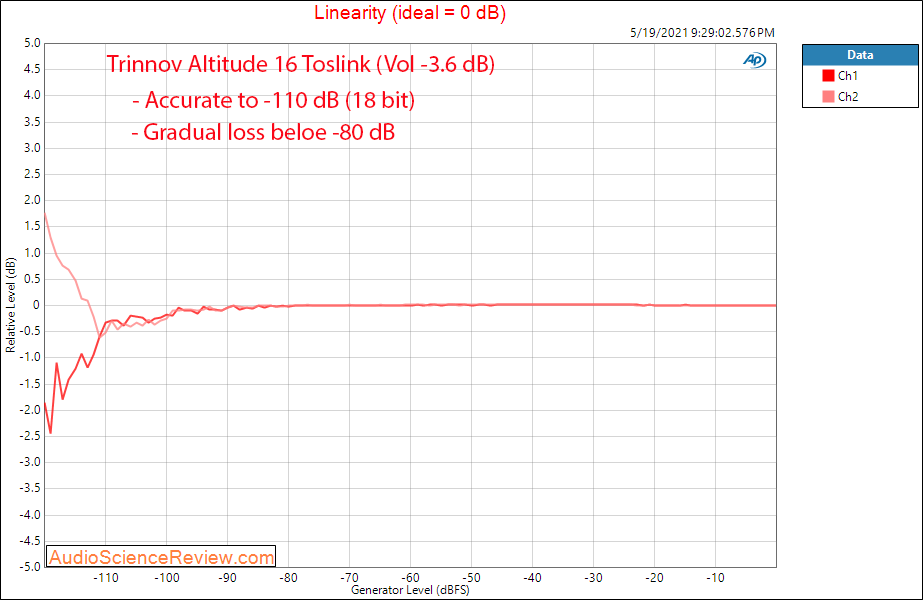Click the timestamp 5/19/2021 9:29:02.576 PM
This screenshot has width=923, height=600.
(702, 33)
